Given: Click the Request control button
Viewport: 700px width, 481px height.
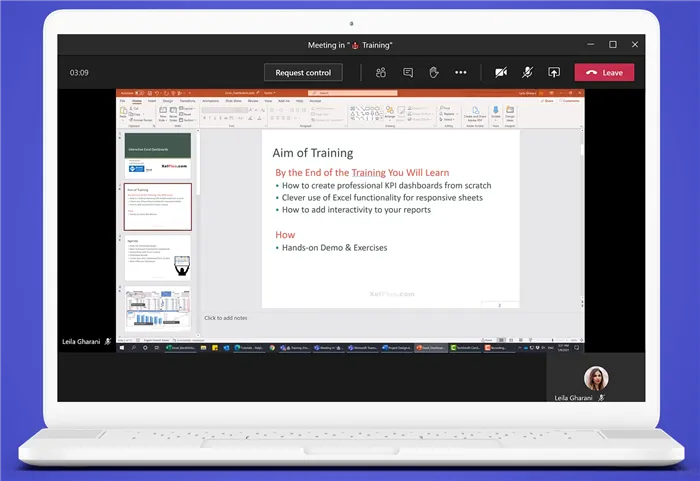Looking at the screenshot, I should pos(303,72).
